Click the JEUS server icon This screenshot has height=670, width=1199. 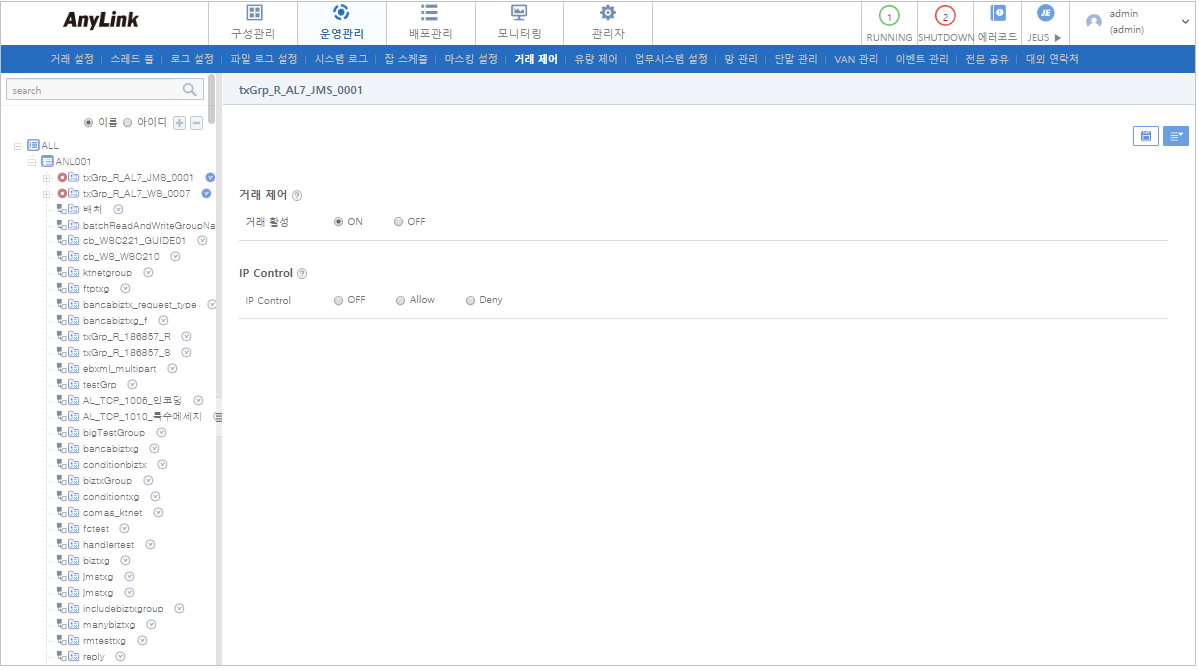click(x=1045, y=14)
